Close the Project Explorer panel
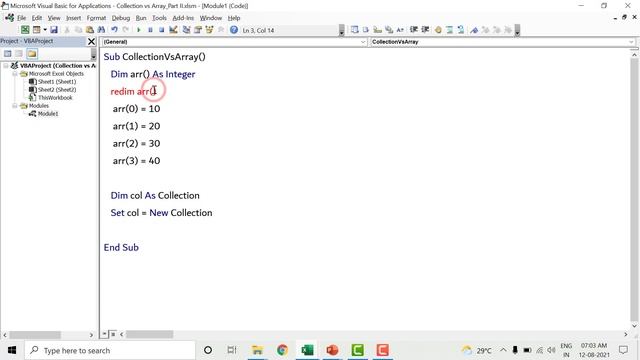Viewport: 640px width, 360px height. 91,41
